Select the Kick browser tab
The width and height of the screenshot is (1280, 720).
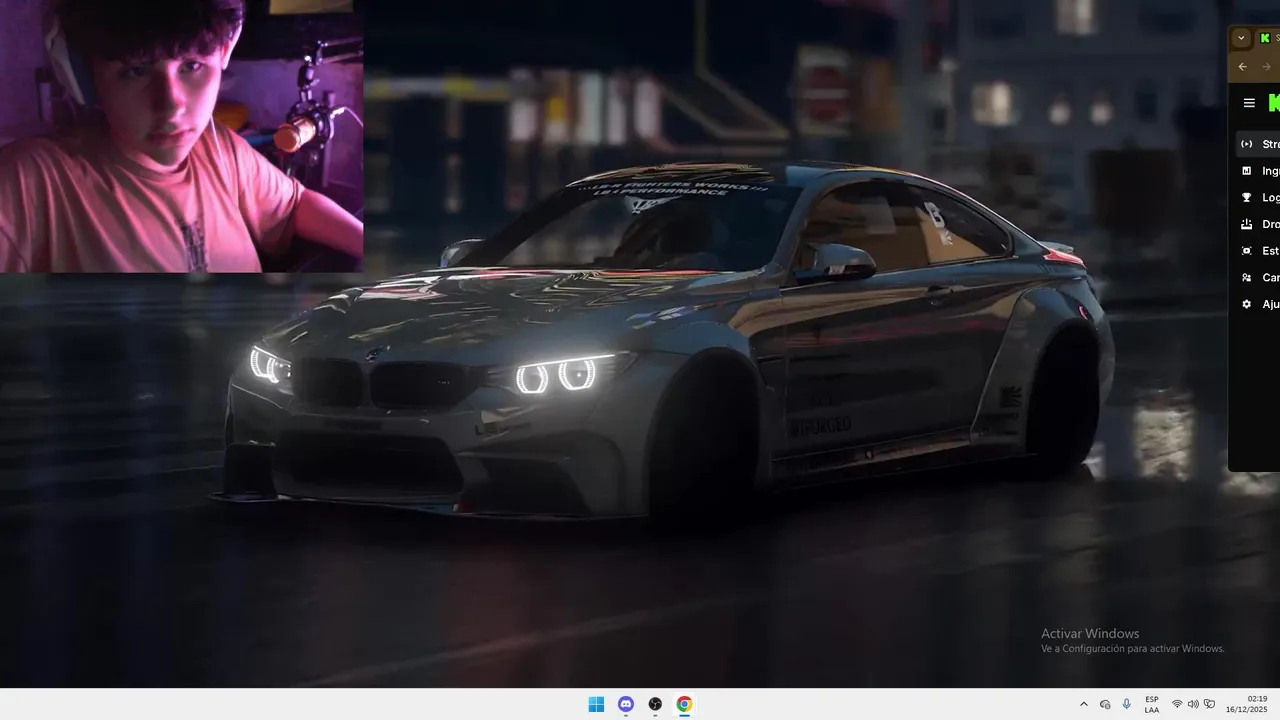pyautogui.click(x=1268, y=38)
